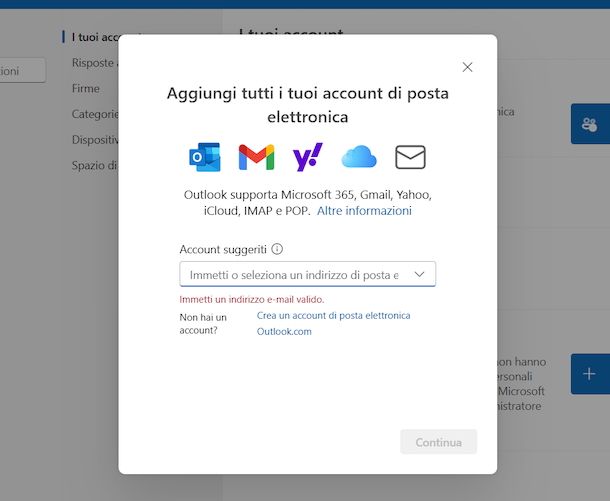
Task: Click the Account suggeriti label
Action: pyautogui.click(x=223, y=249)
